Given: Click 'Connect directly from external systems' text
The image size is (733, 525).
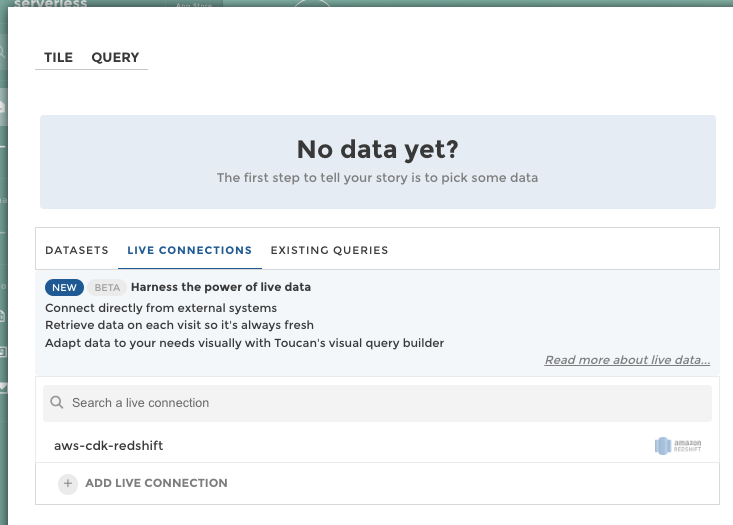Looking at the screenshot, I should (161, 308).
